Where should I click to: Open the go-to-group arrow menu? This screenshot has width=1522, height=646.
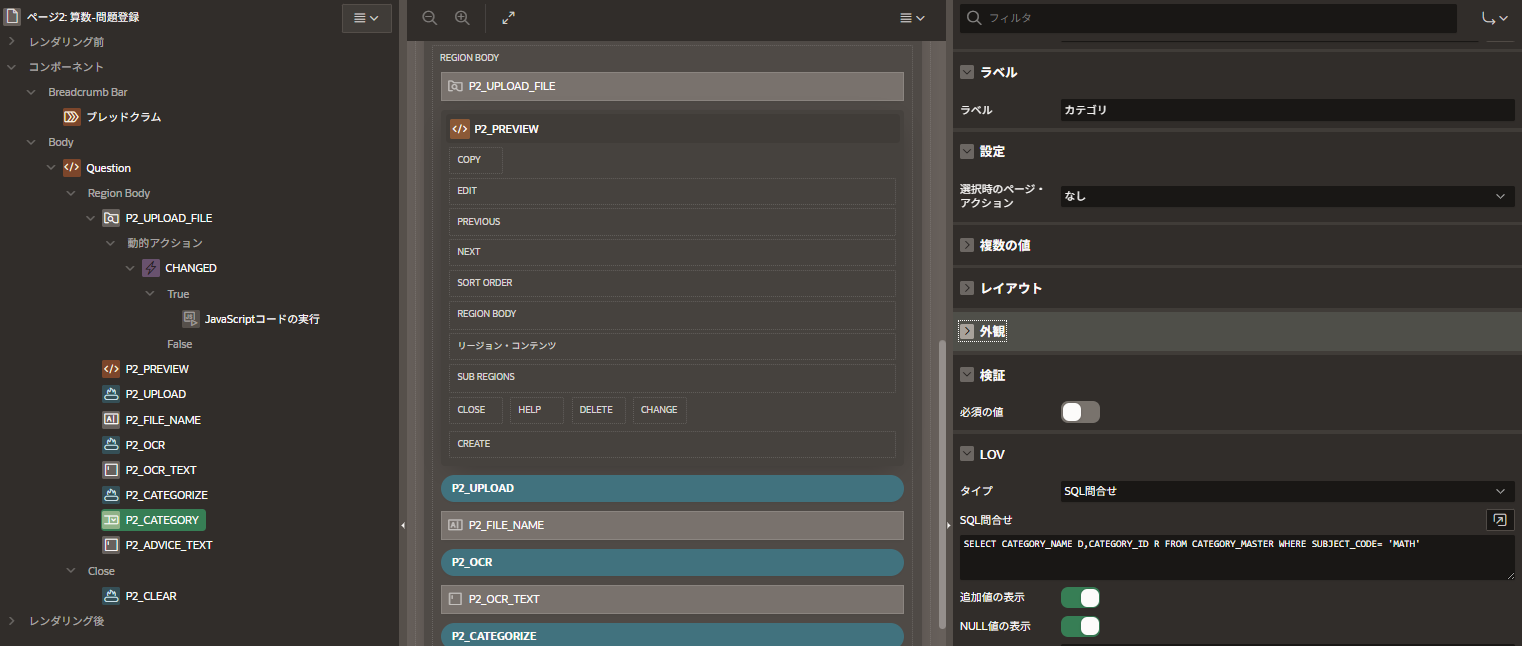(x=1496, y=18)
